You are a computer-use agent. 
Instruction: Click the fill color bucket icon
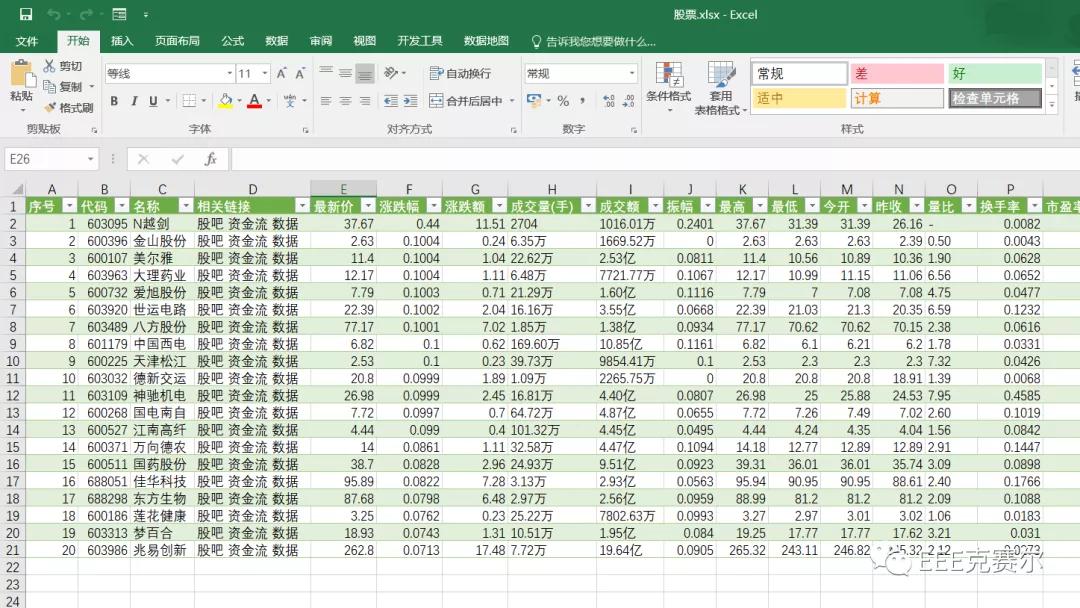(x=224, y=101)
